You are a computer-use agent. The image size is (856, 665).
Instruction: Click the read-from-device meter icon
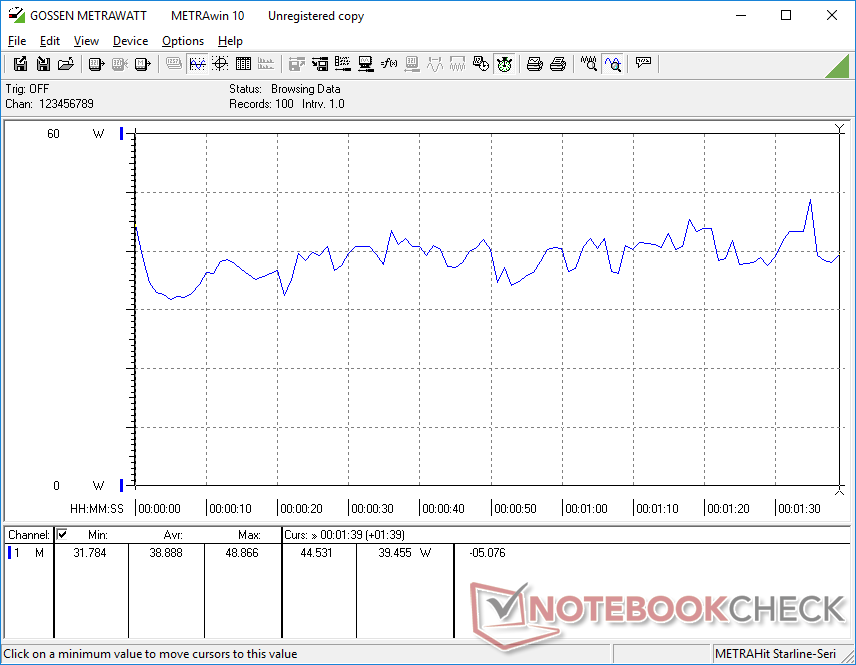coord(96,64)
